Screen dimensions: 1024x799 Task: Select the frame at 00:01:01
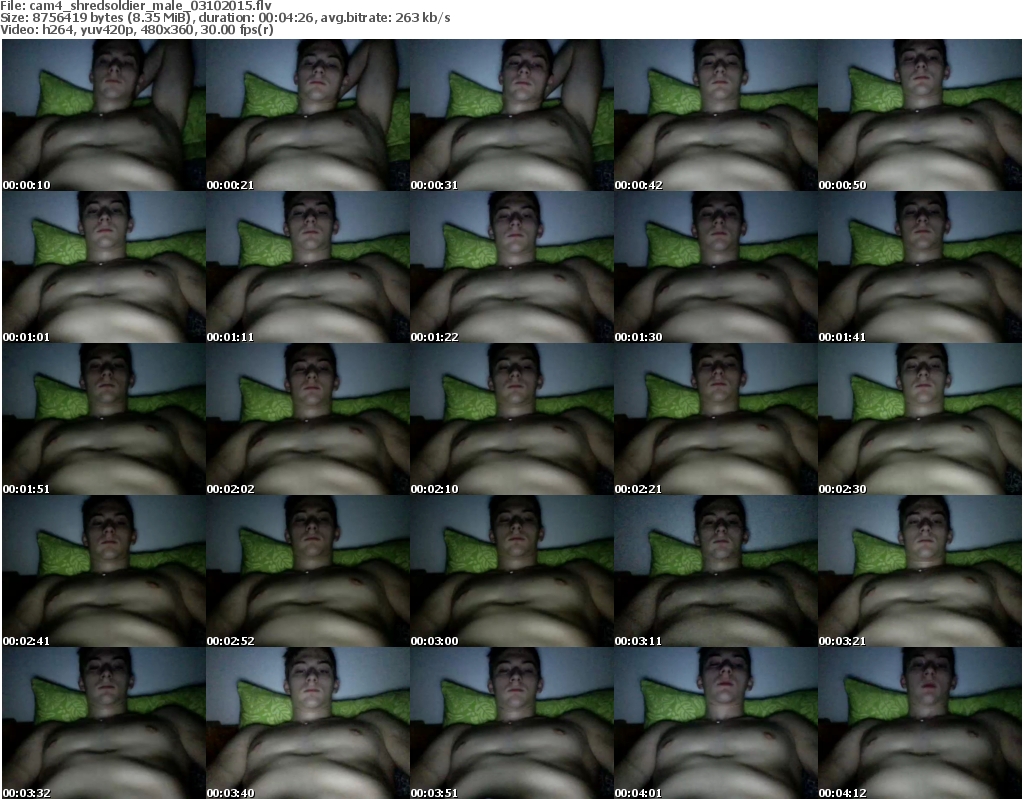coord(104,267)
